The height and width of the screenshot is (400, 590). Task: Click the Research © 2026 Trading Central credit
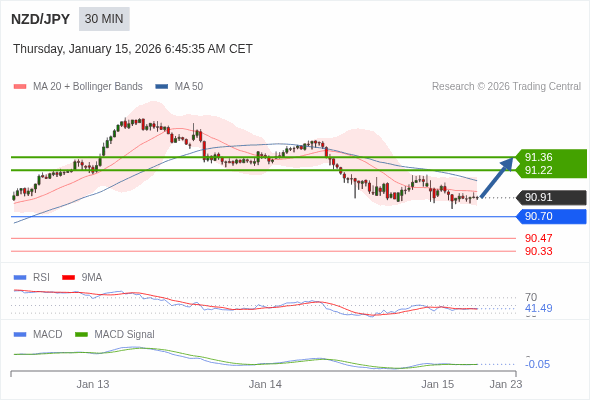point(506,87)
